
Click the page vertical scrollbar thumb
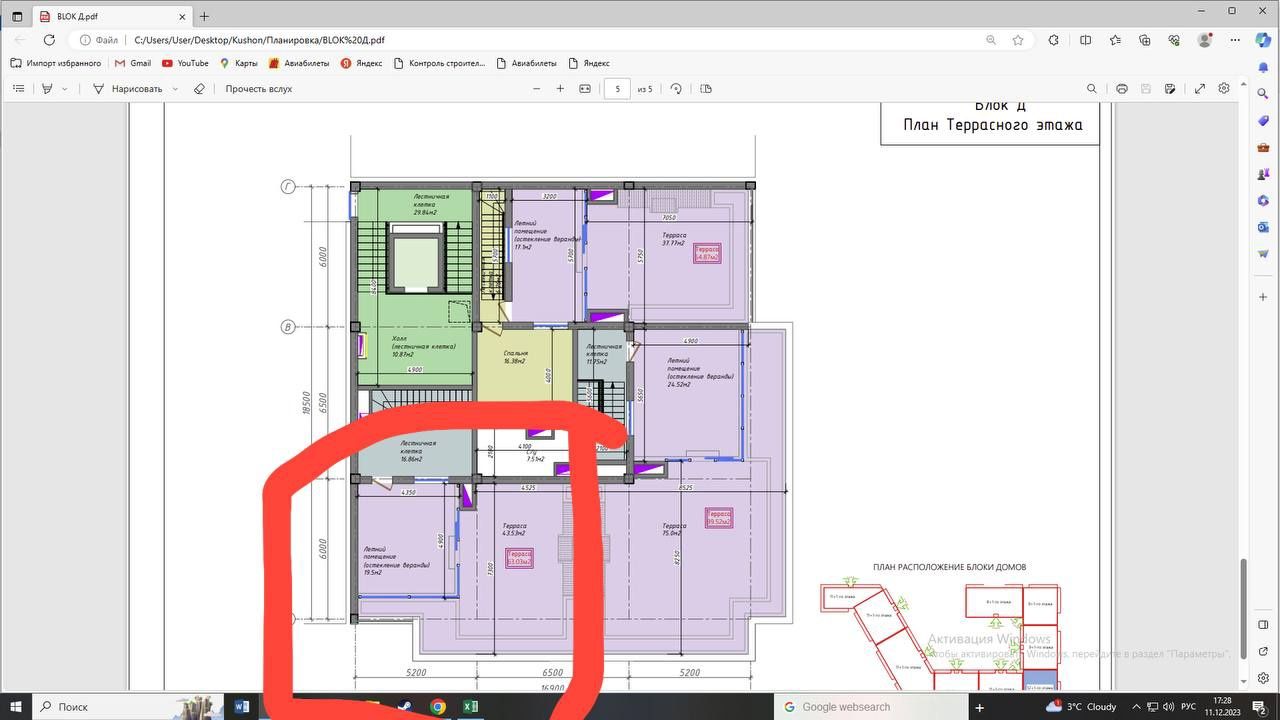[x=1245, y=609]
